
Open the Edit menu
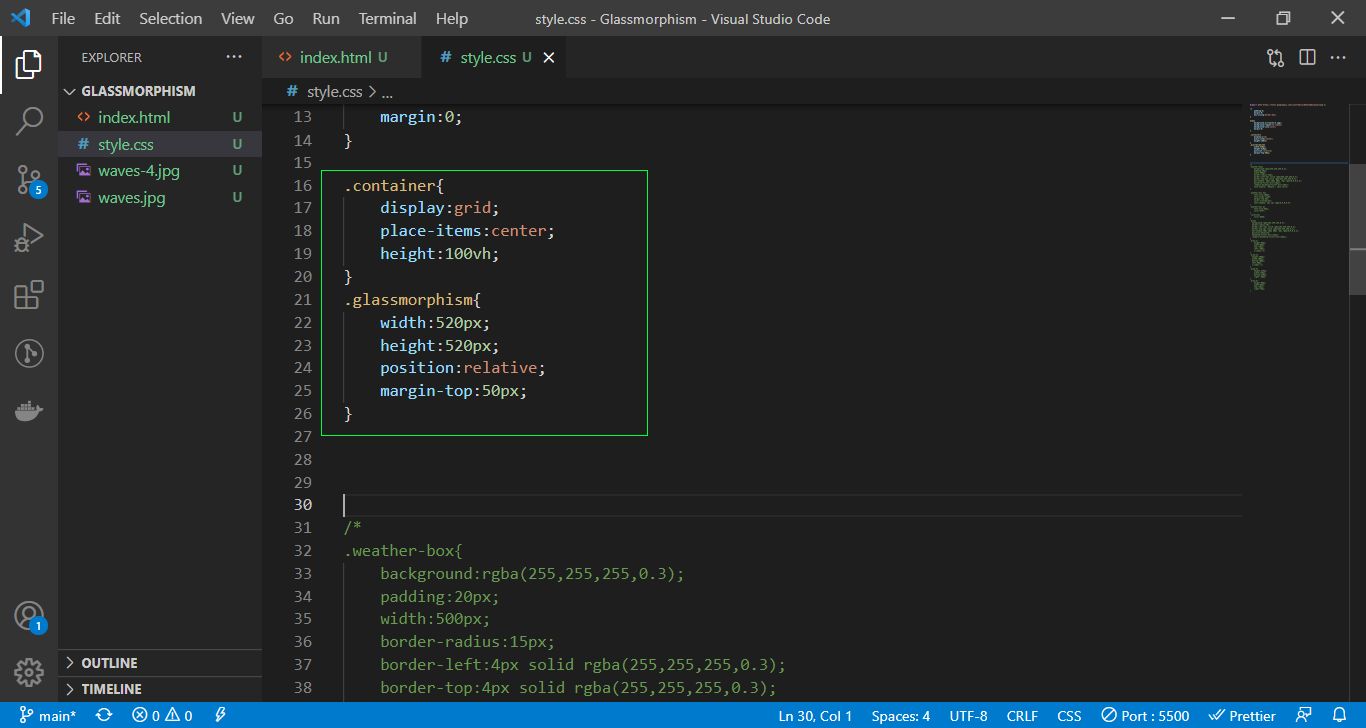(x=107, y=18)
